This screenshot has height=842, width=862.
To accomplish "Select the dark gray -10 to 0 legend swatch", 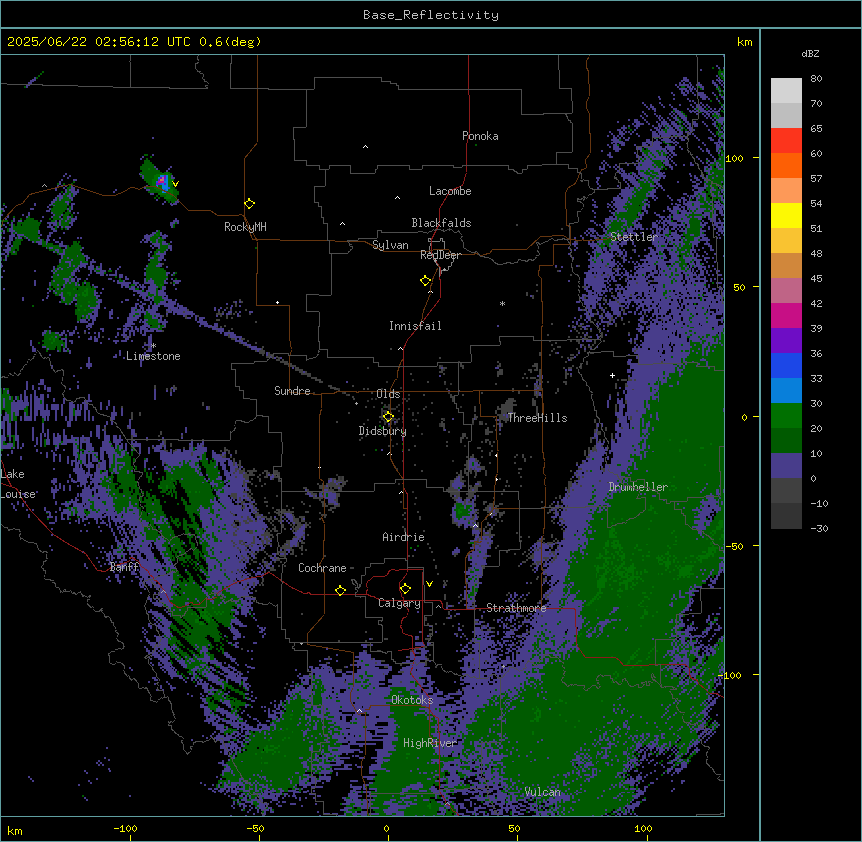I will click(786, 491).
